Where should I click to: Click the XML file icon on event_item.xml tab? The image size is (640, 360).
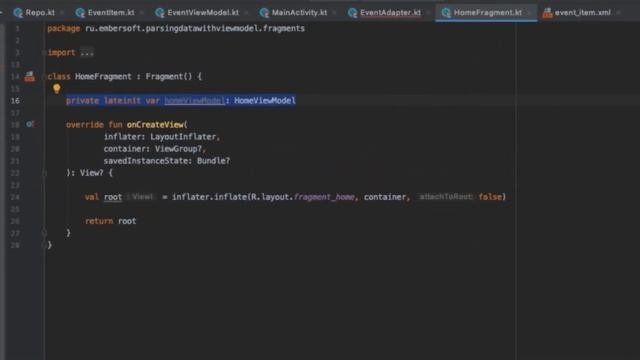coord(547,13)
